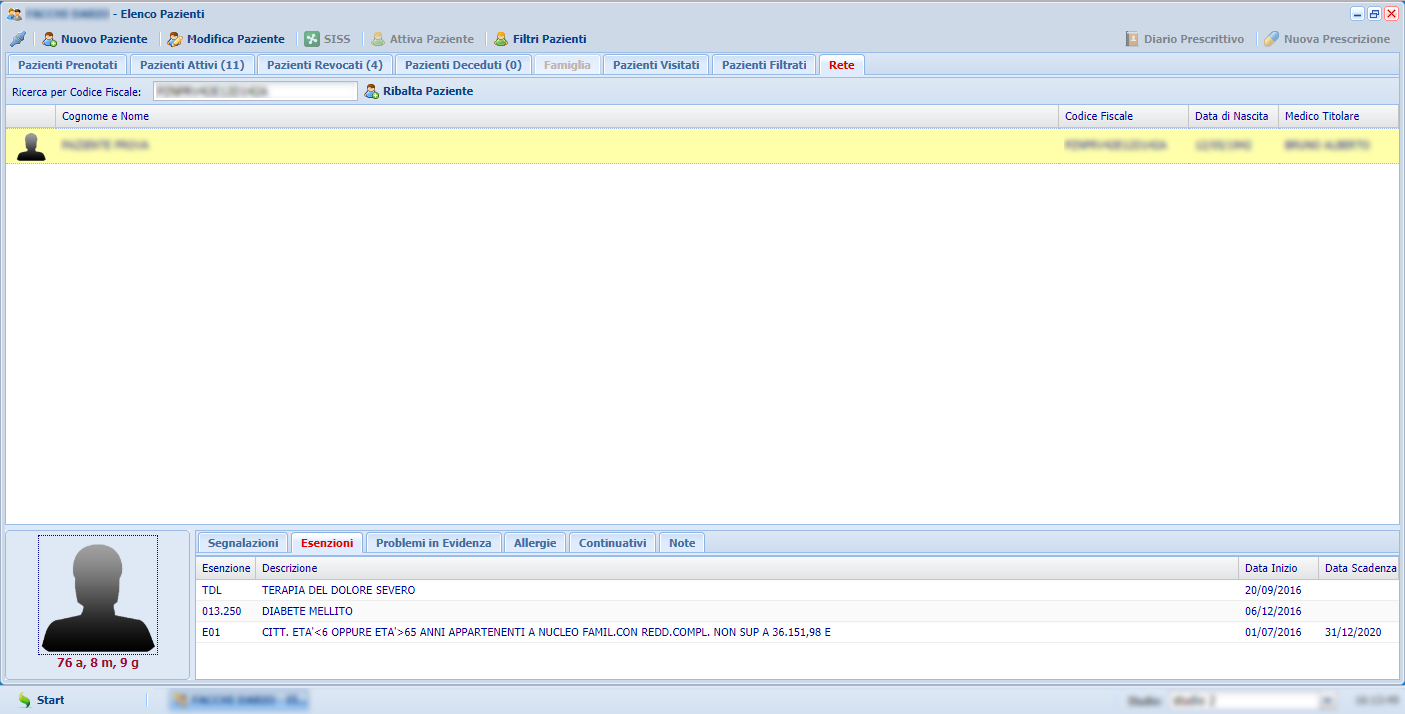The image size is (1405, 714).
Task: Close the Elenco Pazienti window
Action: pos(1391,14)
